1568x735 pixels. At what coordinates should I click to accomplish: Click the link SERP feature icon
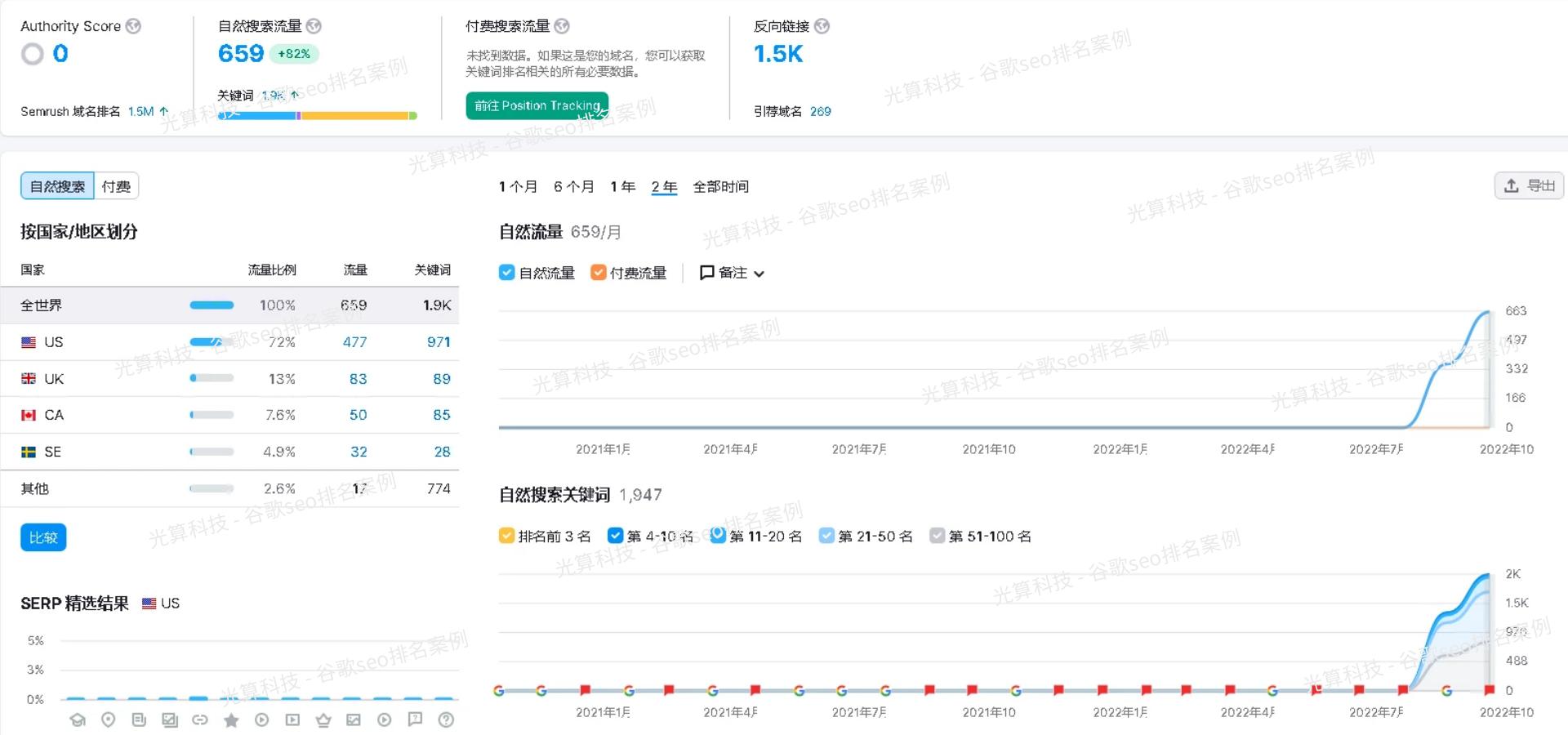(x=200, y=720)
